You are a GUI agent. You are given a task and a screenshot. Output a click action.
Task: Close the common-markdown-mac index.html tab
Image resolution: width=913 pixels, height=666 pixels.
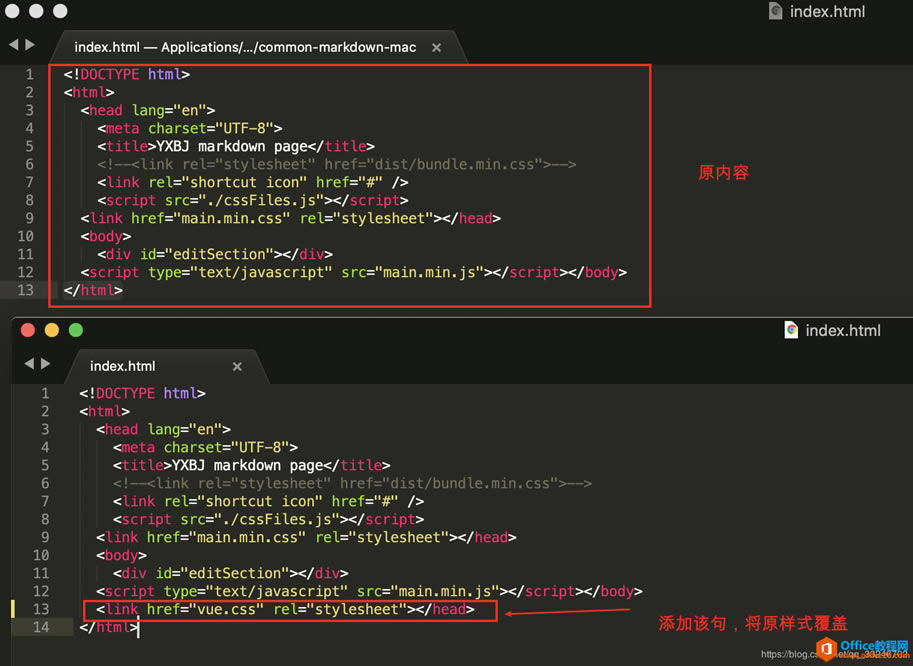point(436,47)
